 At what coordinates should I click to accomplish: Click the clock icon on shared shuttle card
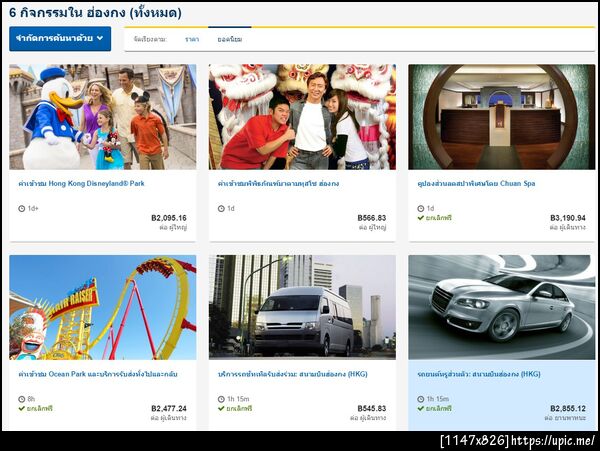[221, 399]
